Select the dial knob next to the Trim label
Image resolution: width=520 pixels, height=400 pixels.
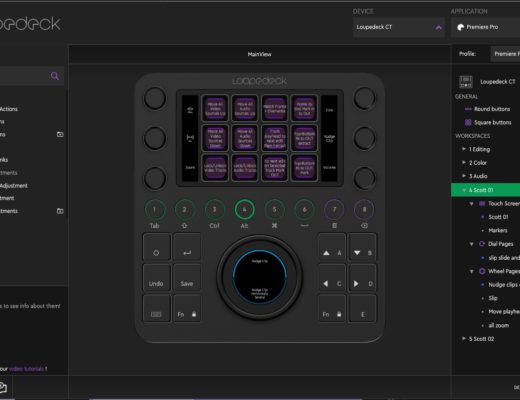point(364,98)
